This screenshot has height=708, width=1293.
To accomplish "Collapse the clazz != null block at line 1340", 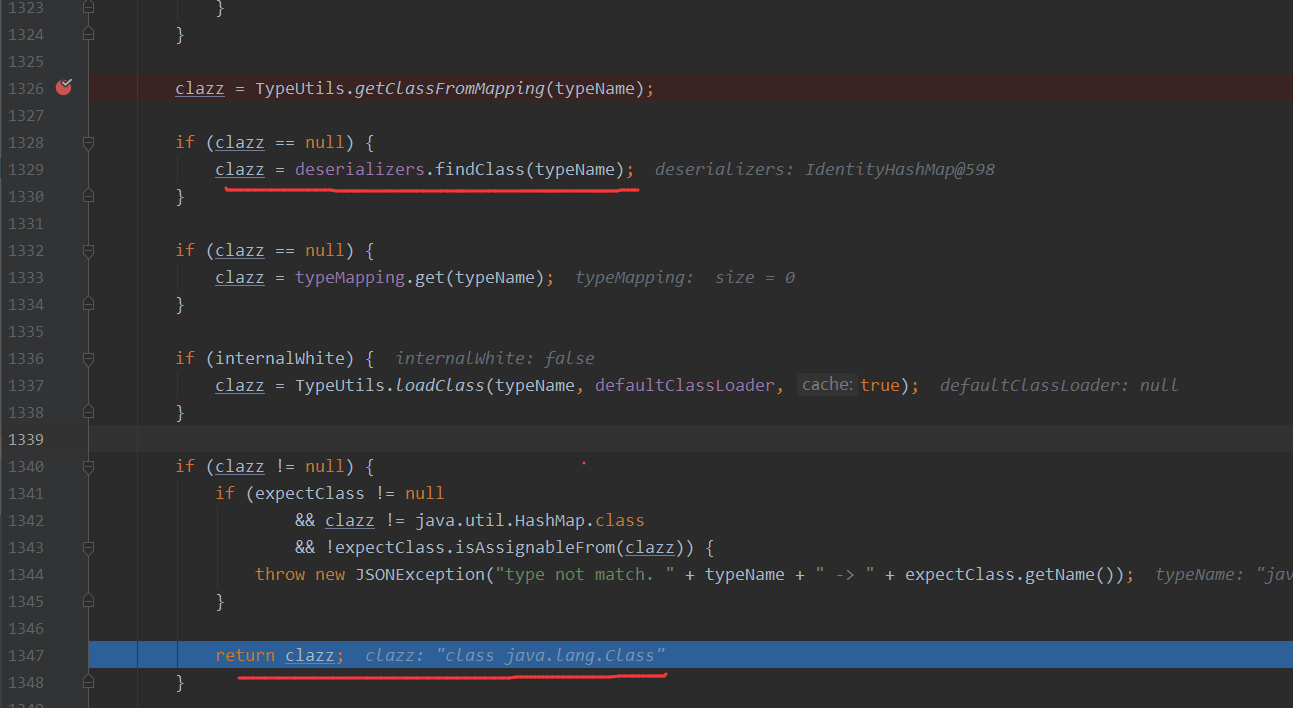I will (x=88, y=466).
